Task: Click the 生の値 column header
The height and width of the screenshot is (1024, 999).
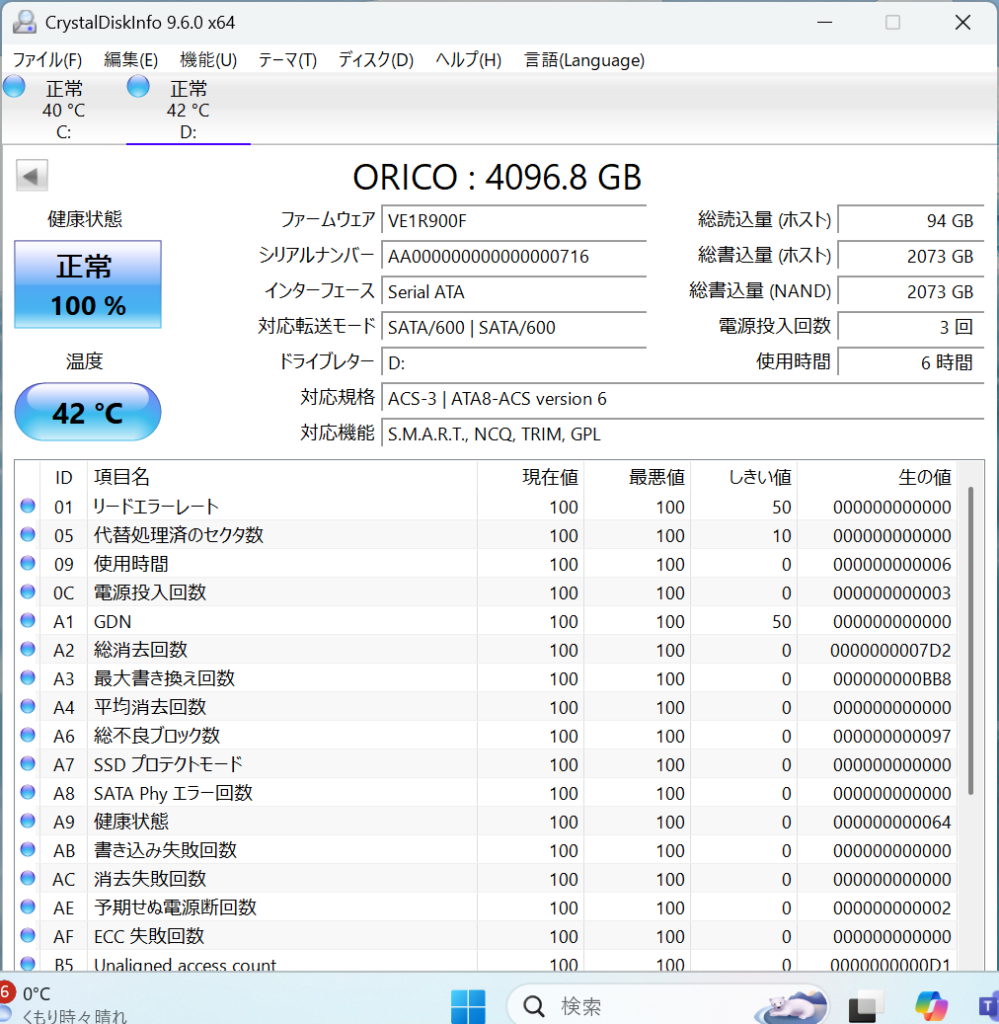Action: coord(877,477)
